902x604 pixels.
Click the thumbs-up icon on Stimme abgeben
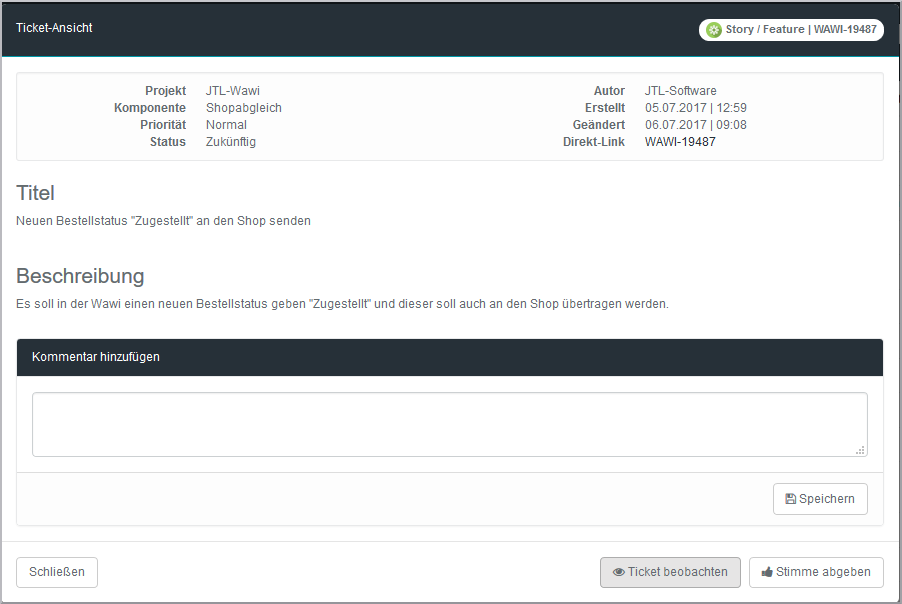767,573
